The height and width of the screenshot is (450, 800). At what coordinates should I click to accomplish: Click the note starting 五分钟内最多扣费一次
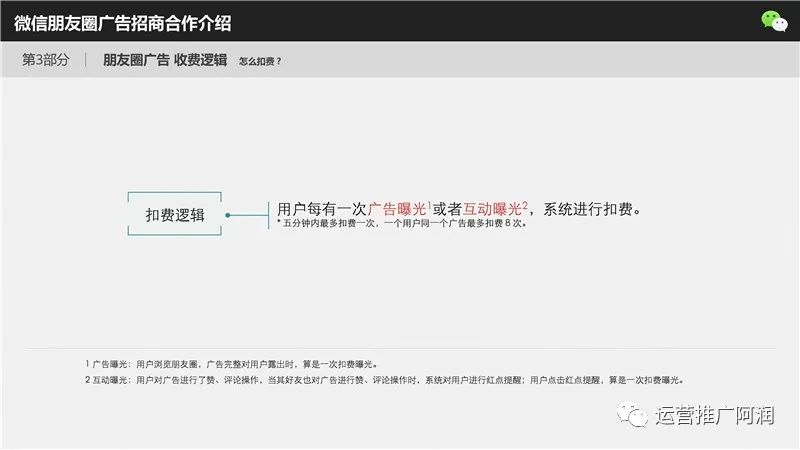pos(402,223)
